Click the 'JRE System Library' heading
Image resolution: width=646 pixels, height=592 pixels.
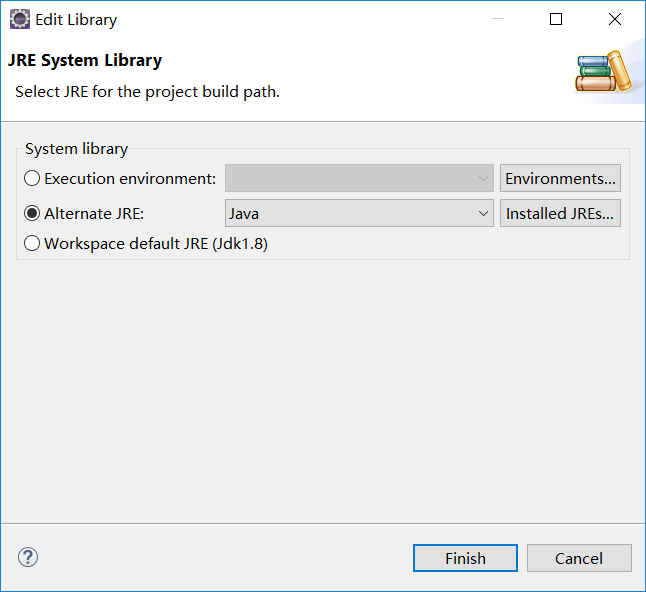[85, 60]
